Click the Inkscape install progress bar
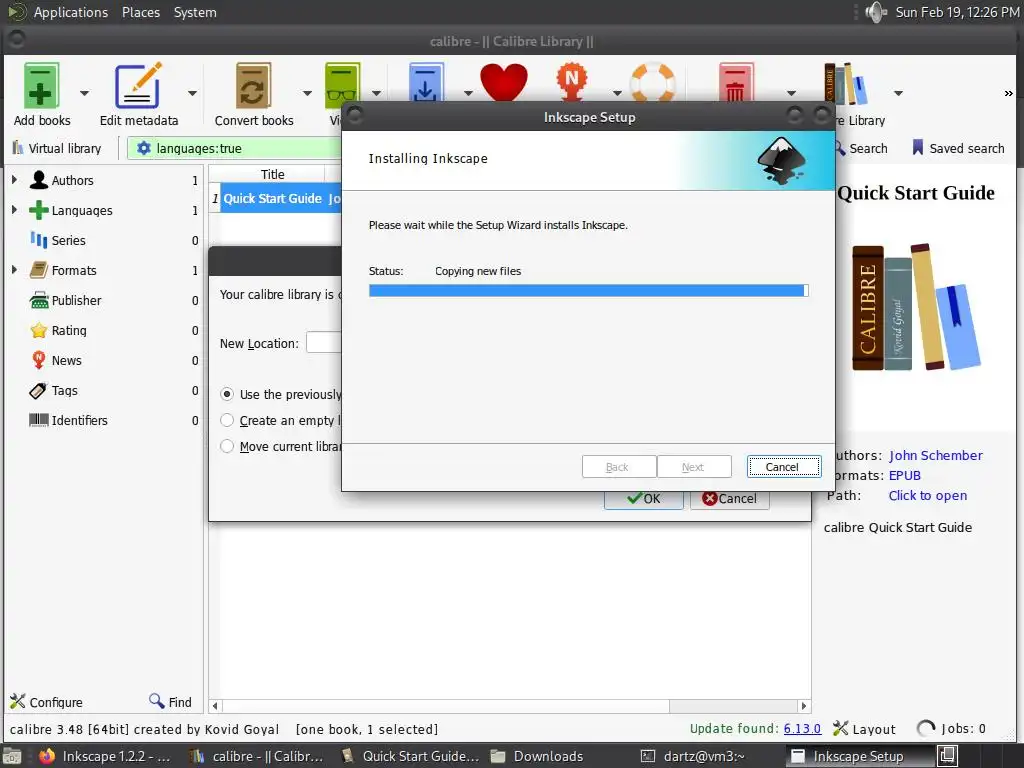Viewport: 1024px width, 768px height. coord(588,291)
